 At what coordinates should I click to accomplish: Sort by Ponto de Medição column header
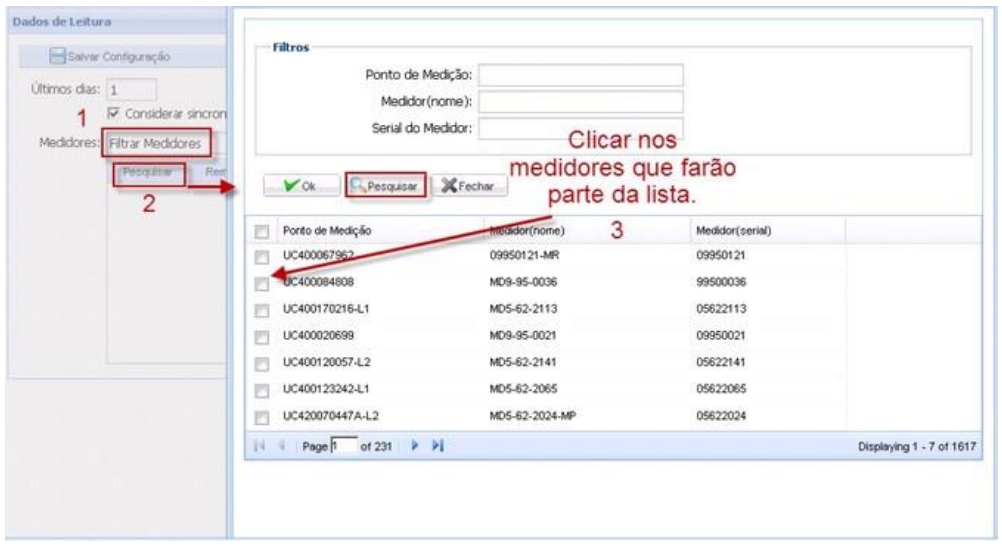point(320,232)
